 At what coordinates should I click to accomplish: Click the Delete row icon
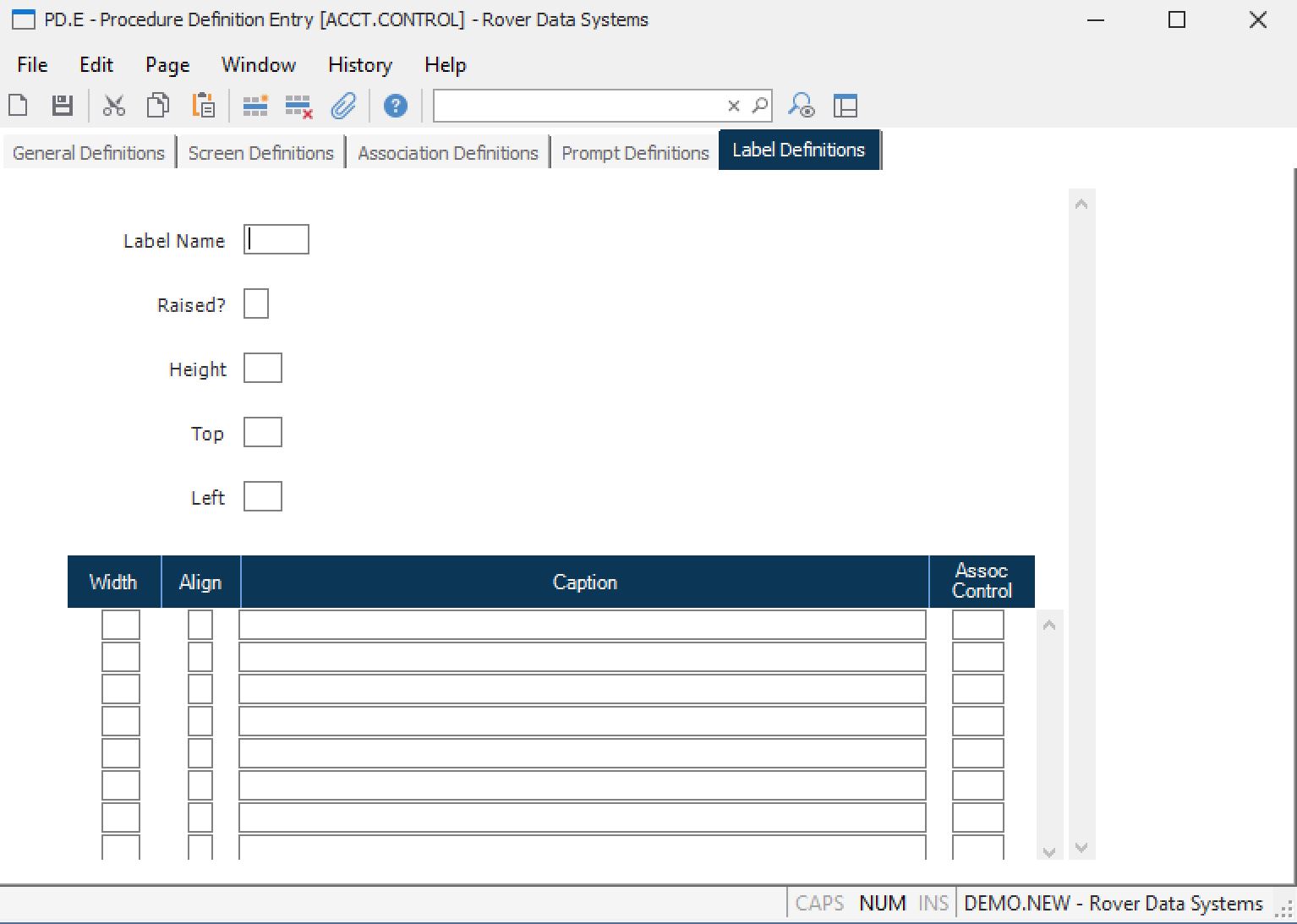pyautogui.click(x=298, y=106)
